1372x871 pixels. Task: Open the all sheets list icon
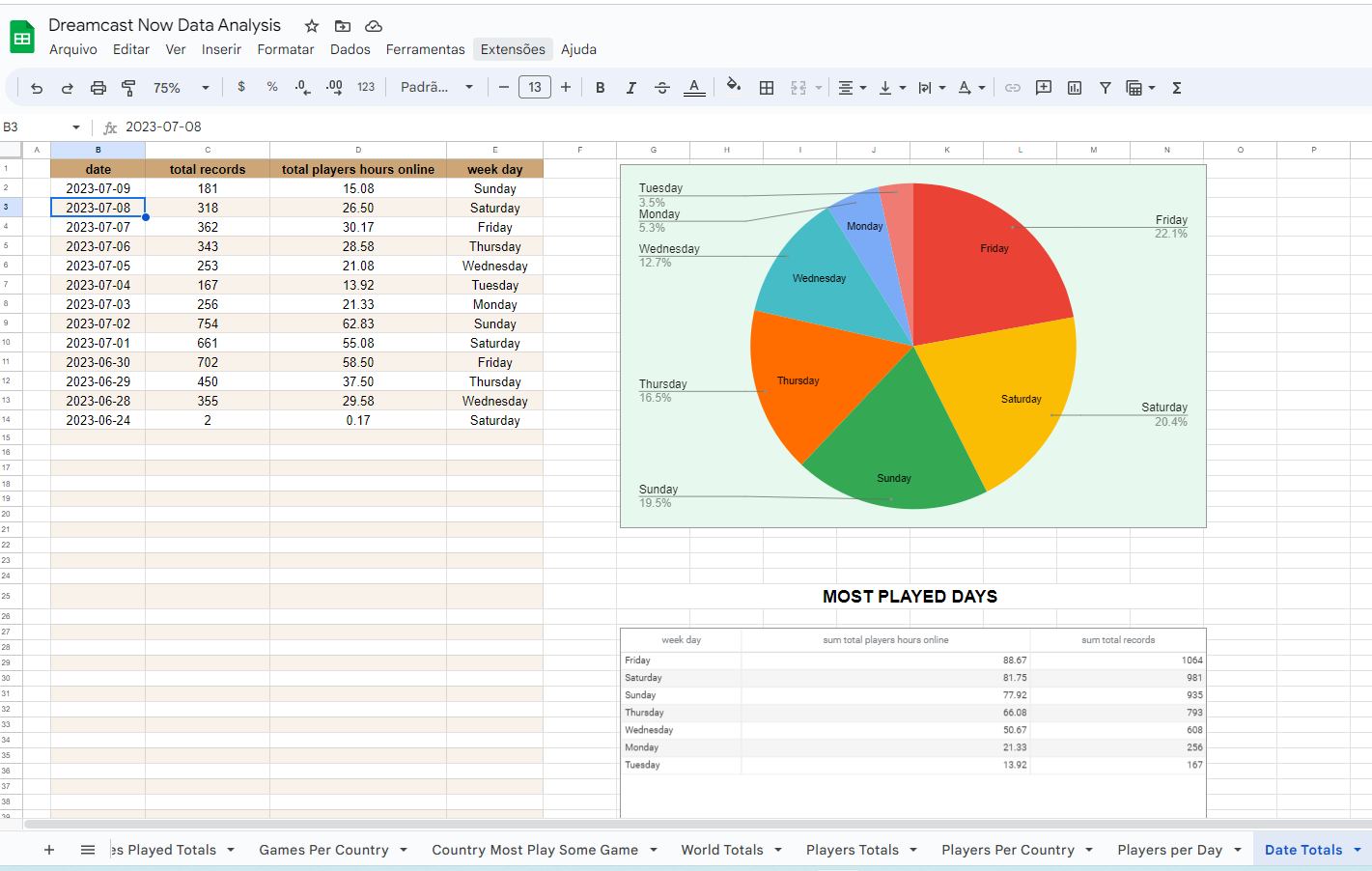[88, 850]
